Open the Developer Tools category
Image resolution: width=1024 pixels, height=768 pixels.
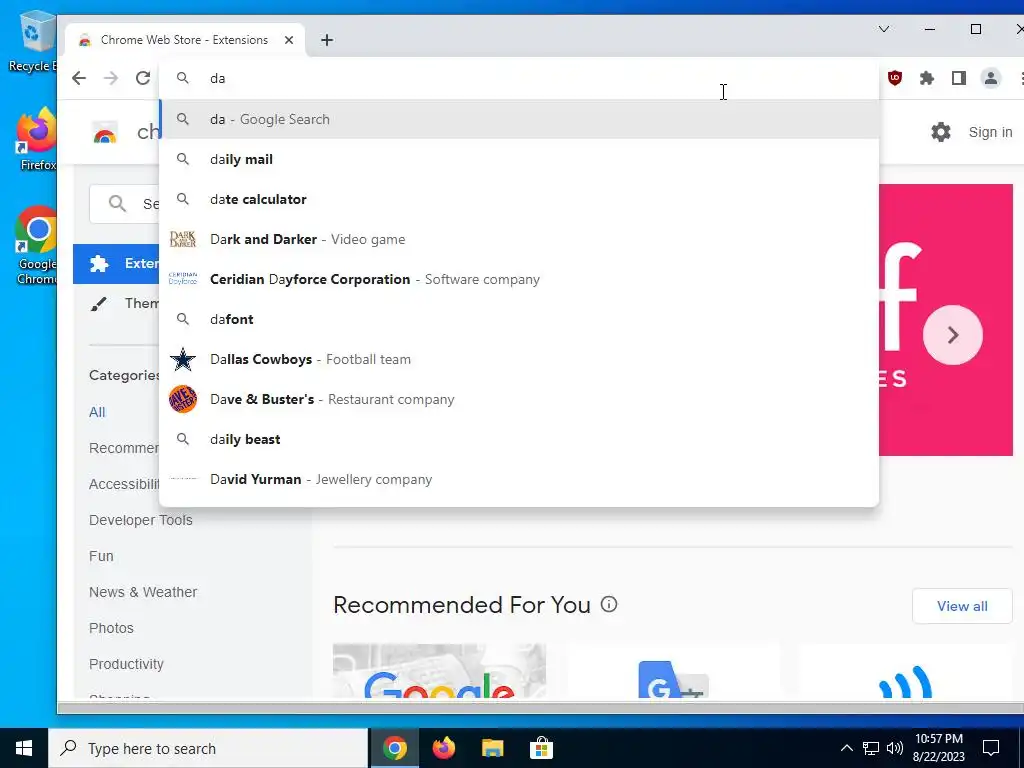(141, 520)
